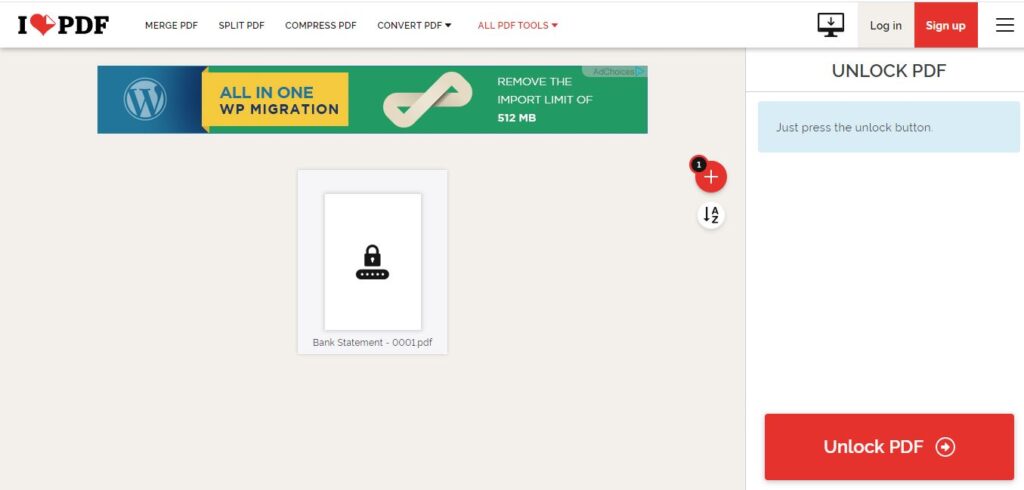This screenshot has width=1024, height=490.
Task: Click the red Sign up button
Action: [x=946, y=25]
